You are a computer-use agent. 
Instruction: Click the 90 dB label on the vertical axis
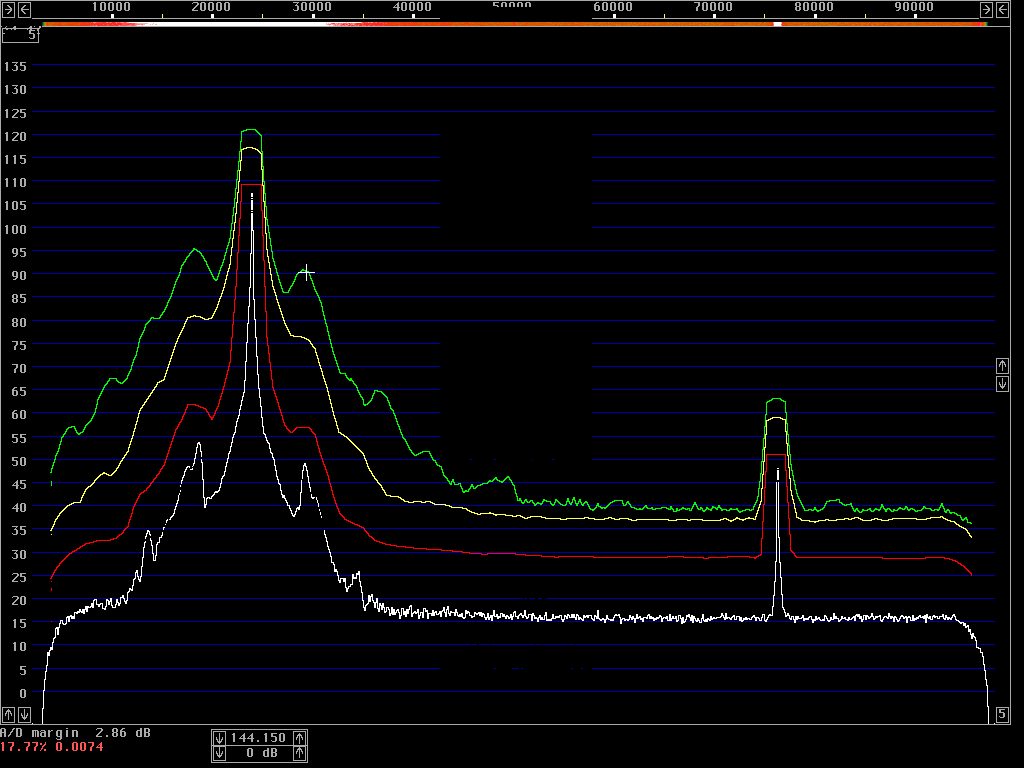click(19, 276)
